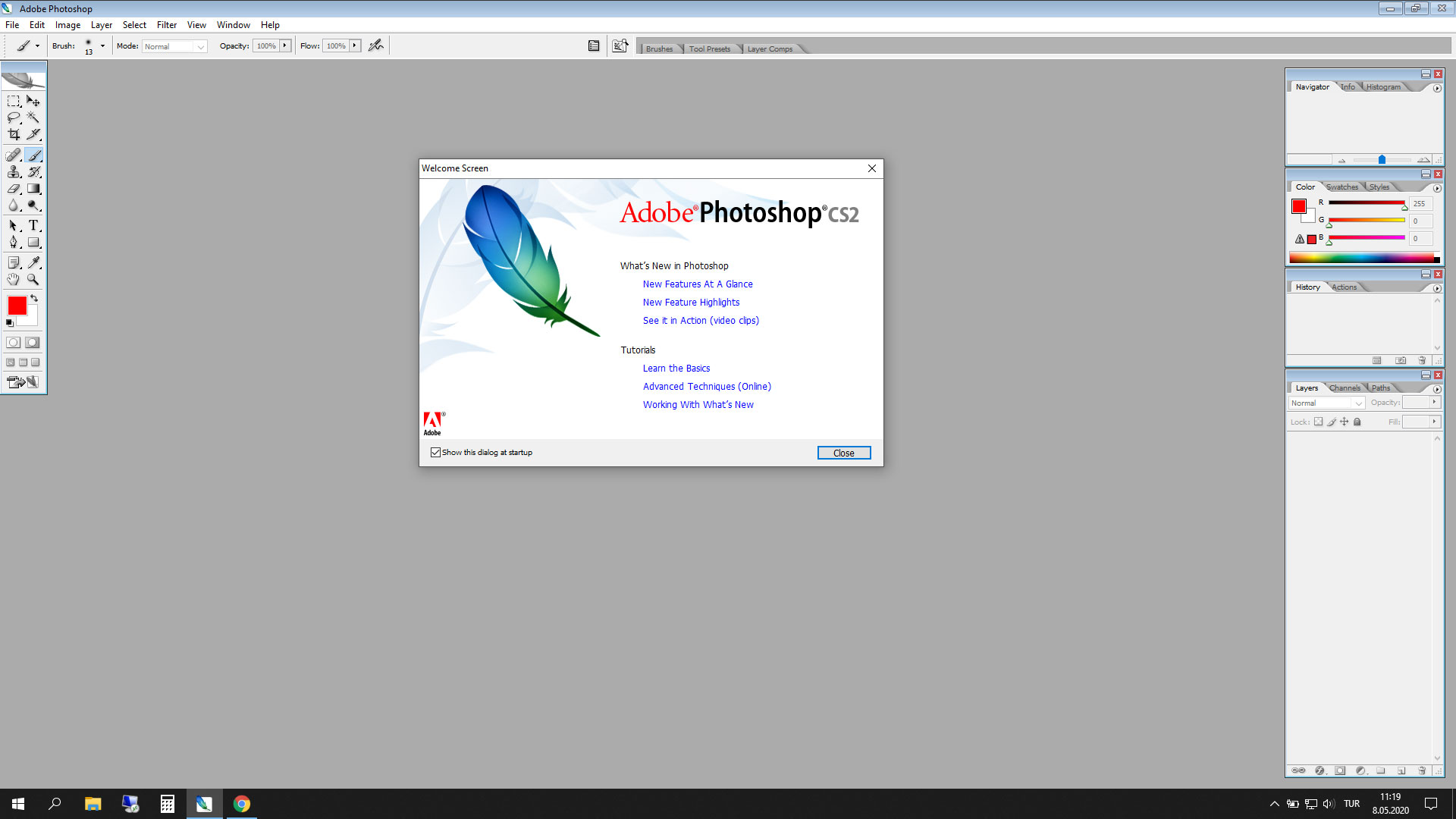
Task: Close the Welcome Screen with Close button
Action: (x=843, y=453)
